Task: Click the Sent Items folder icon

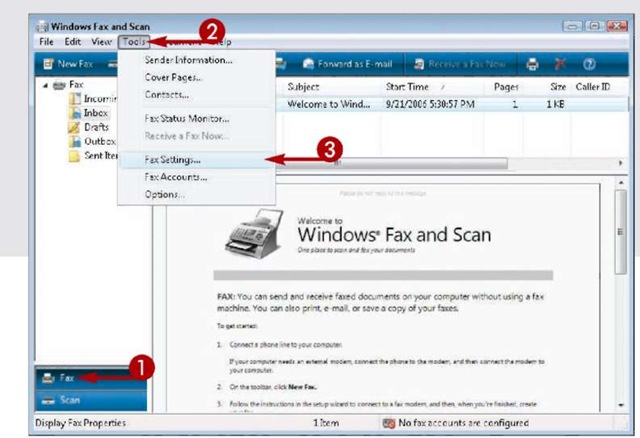Action: coord(74,156)
